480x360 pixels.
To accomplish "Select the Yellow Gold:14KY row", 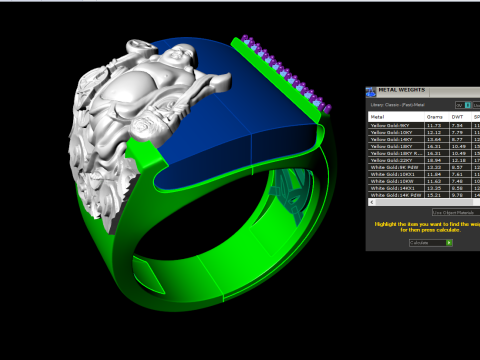I will pyautogui.click(x=424, y=139).
